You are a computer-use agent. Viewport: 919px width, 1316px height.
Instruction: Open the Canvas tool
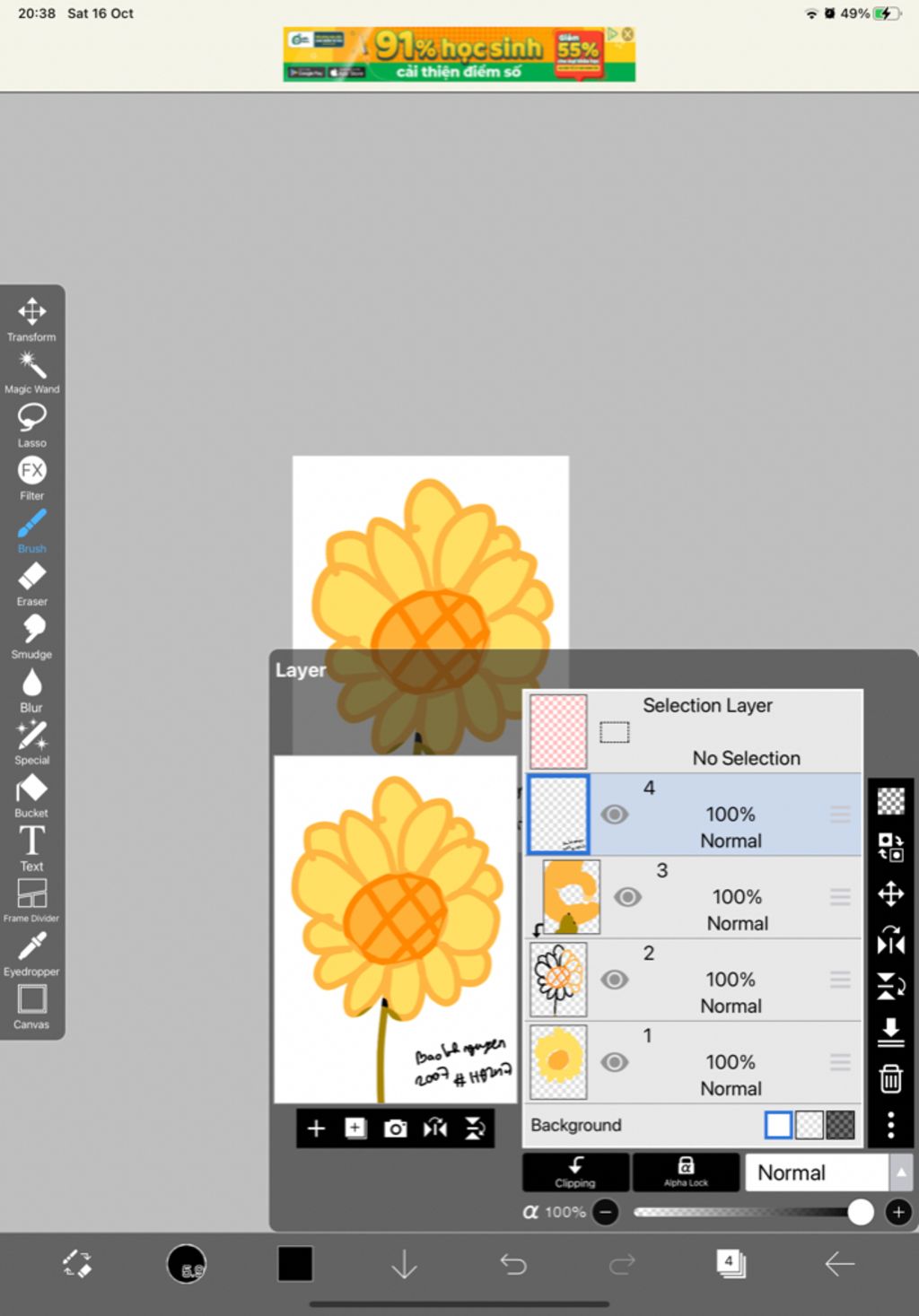pos(31,1007)
